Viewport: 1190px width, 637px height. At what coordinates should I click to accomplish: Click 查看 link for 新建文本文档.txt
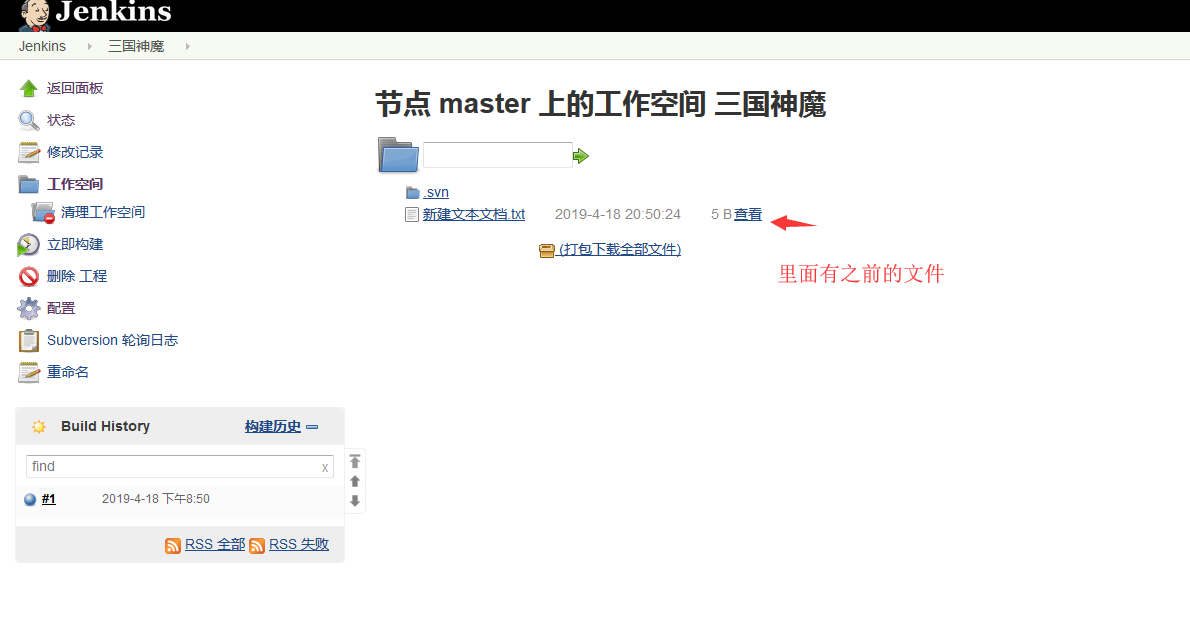point(748,214)
